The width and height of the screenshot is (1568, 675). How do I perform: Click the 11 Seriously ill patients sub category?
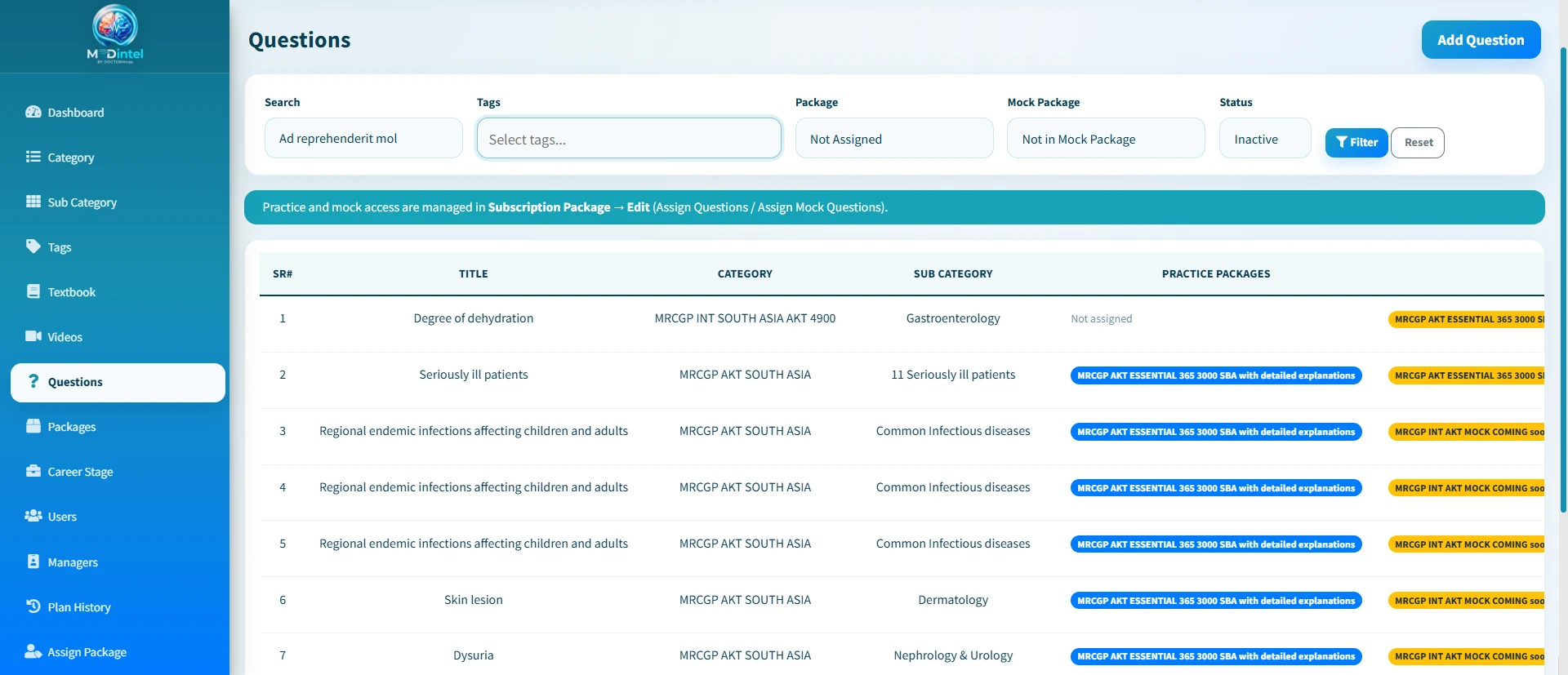(953, 375)
